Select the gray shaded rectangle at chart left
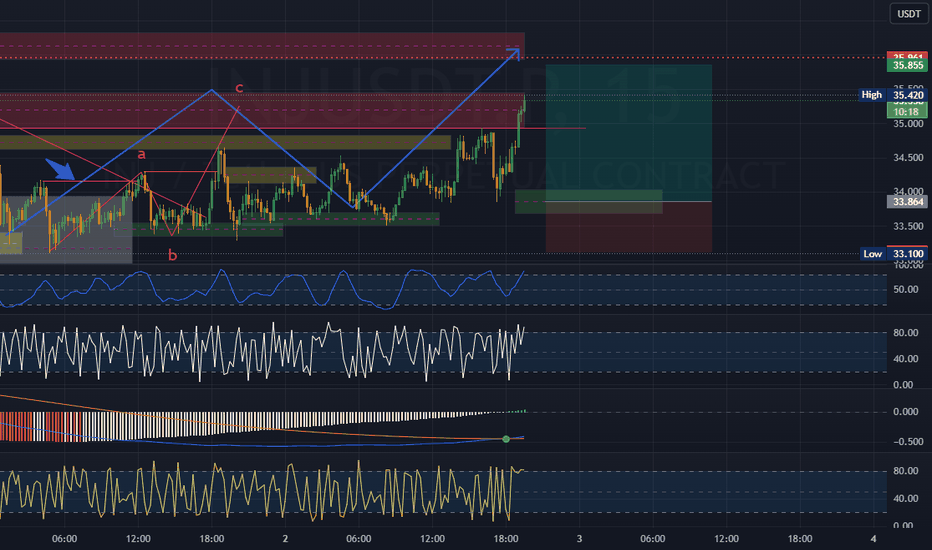The height and width of the screenshot is (550, 932). (66, 230)
